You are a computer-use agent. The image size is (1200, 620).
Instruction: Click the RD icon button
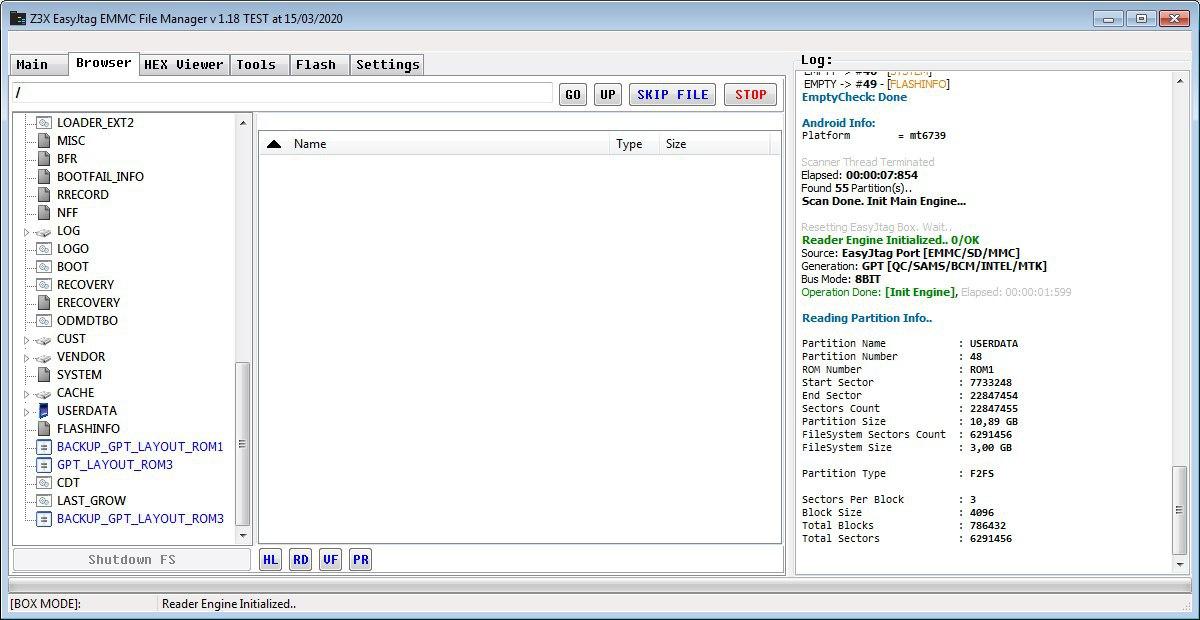pos(301,560)
